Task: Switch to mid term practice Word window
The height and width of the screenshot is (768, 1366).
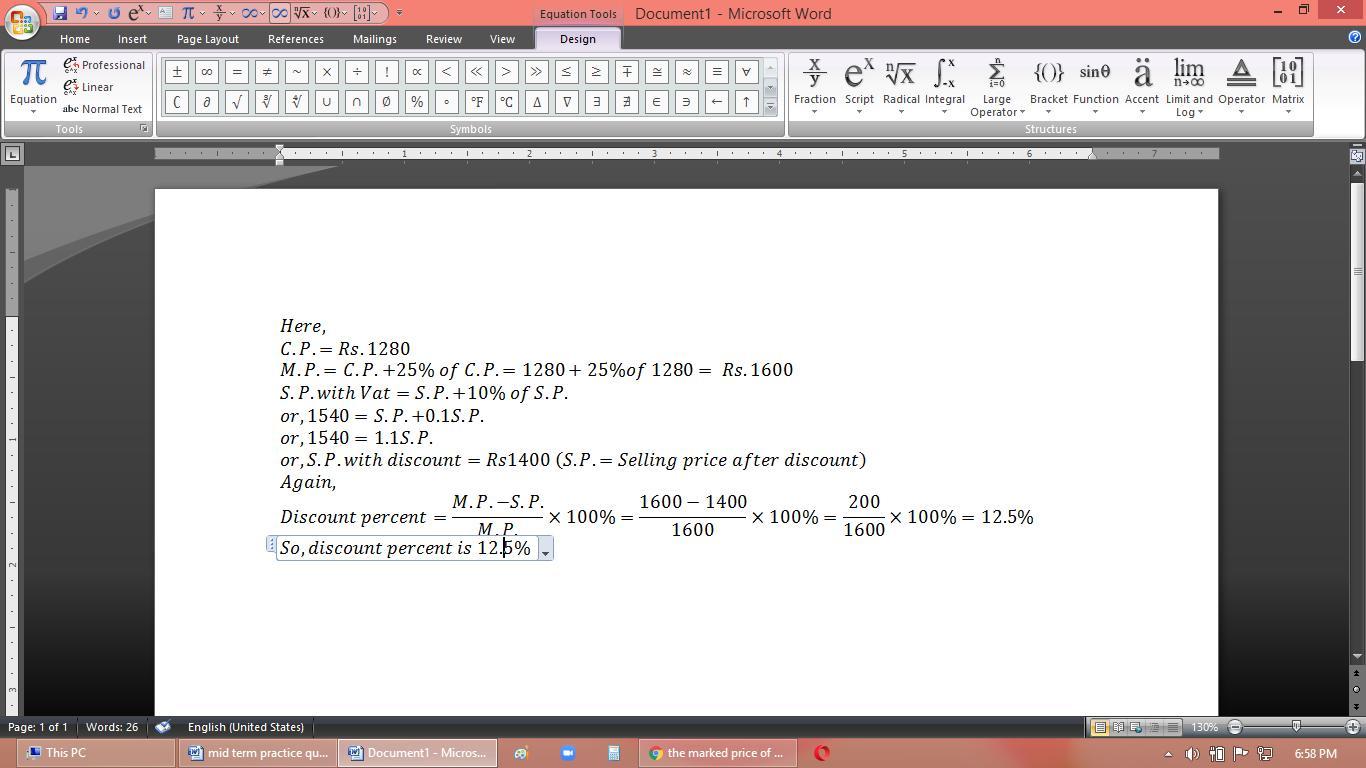Action: click(258, 753)
